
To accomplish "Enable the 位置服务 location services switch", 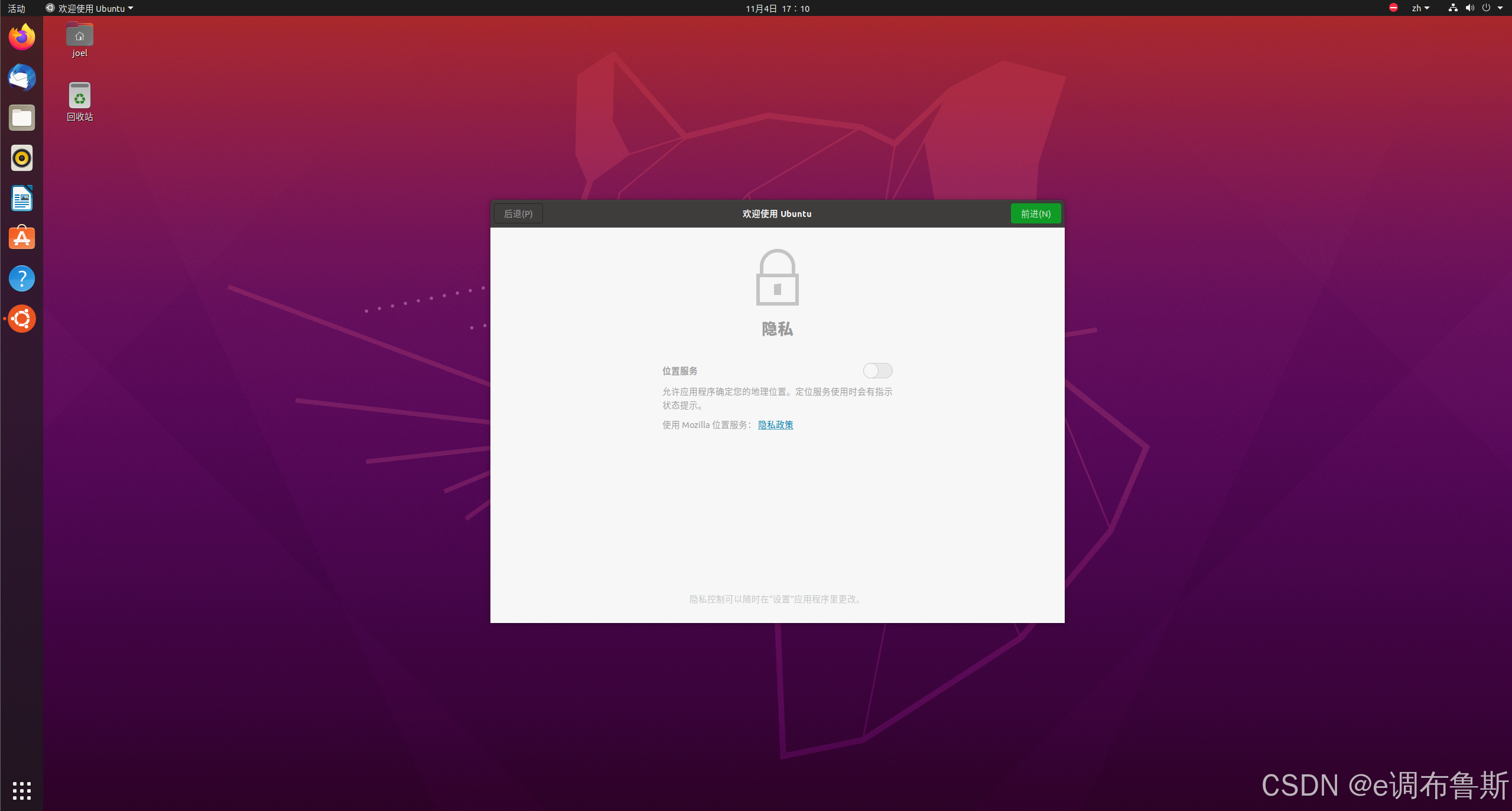I will (877, 371).
